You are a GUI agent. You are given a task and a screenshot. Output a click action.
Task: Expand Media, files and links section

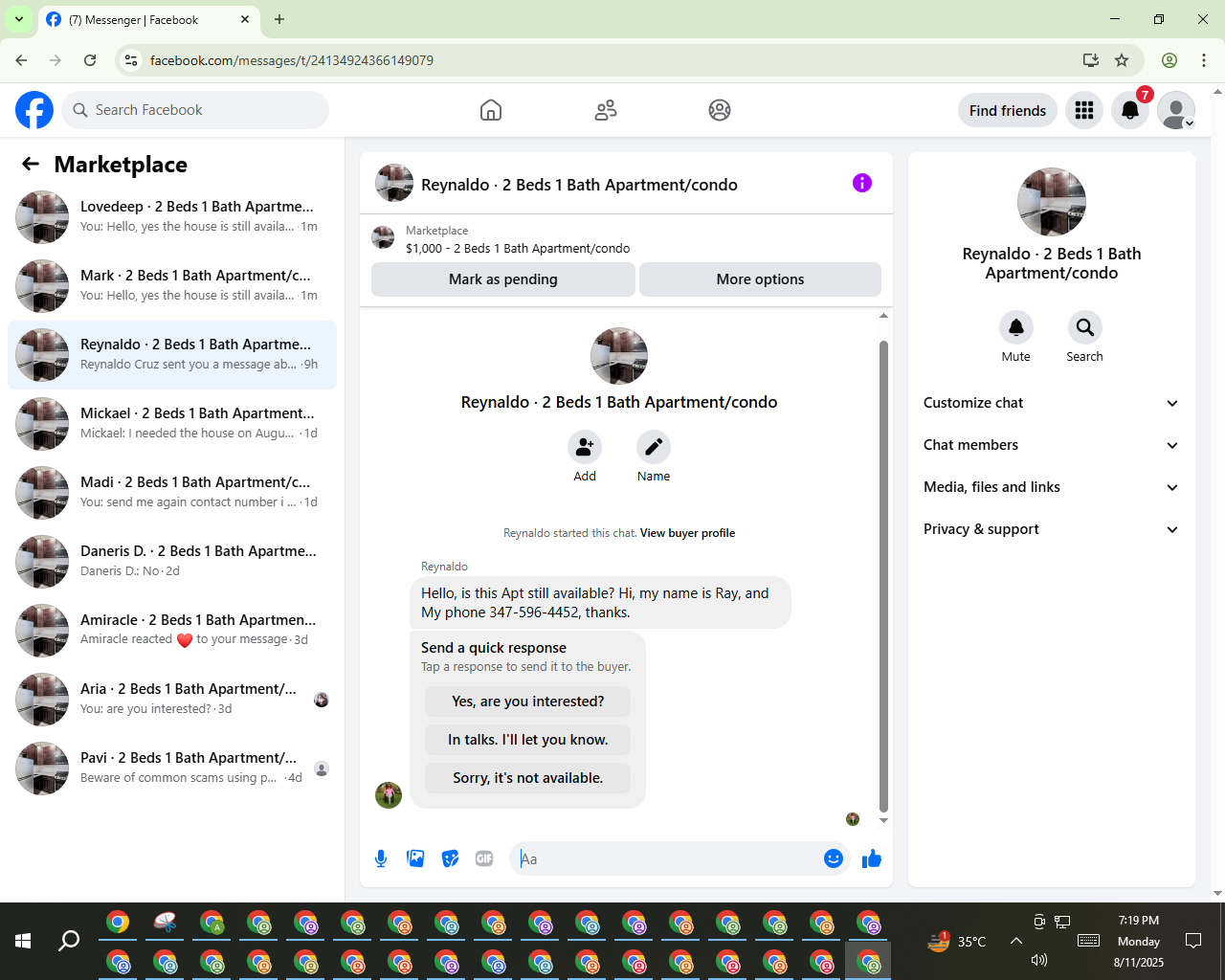[x=1052, y=487]
